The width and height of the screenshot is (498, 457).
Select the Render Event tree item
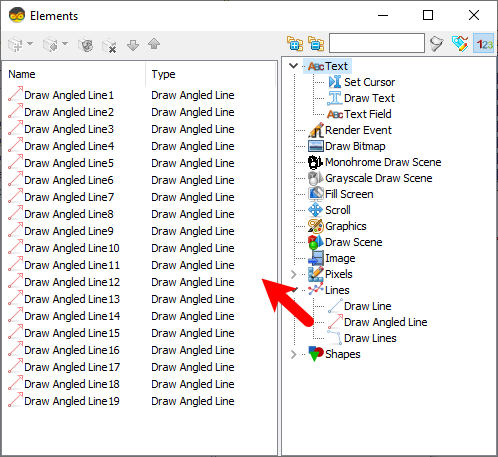click(x=358, y=130)
